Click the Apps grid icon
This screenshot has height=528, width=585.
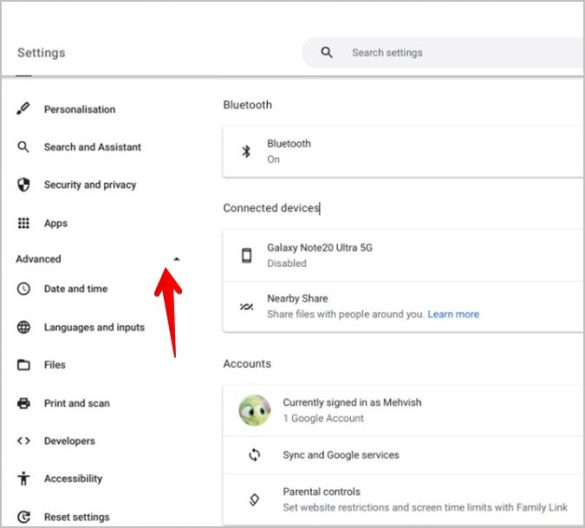[24, 223]
